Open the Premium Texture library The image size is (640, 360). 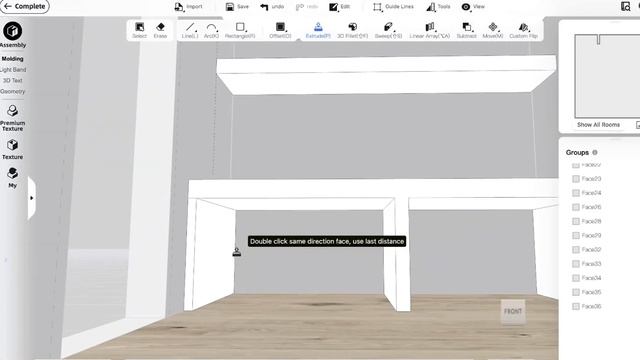click(x=13, y=118)
